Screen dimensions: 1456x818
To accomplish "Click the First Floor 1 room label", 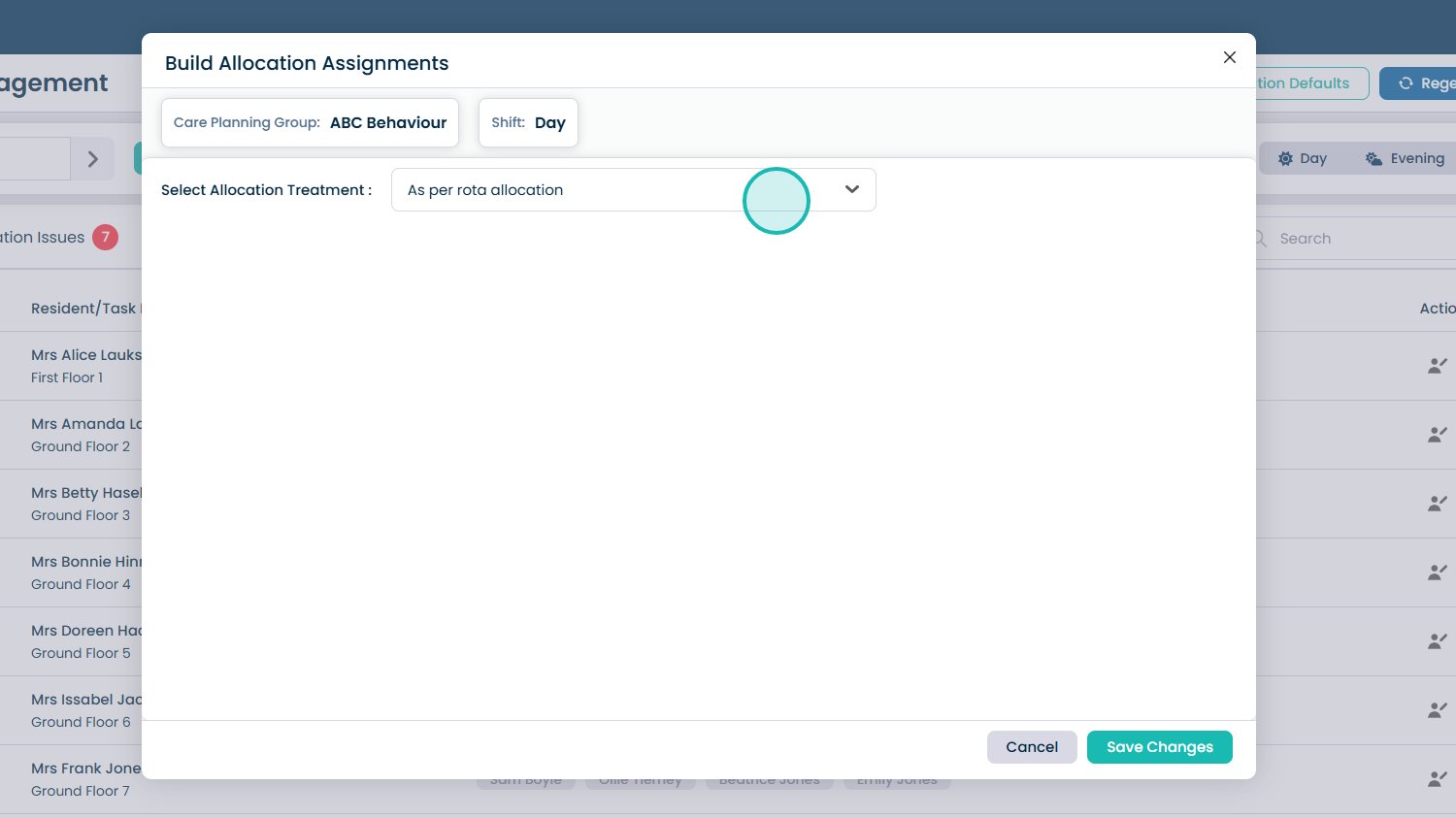I will point(67,377).
